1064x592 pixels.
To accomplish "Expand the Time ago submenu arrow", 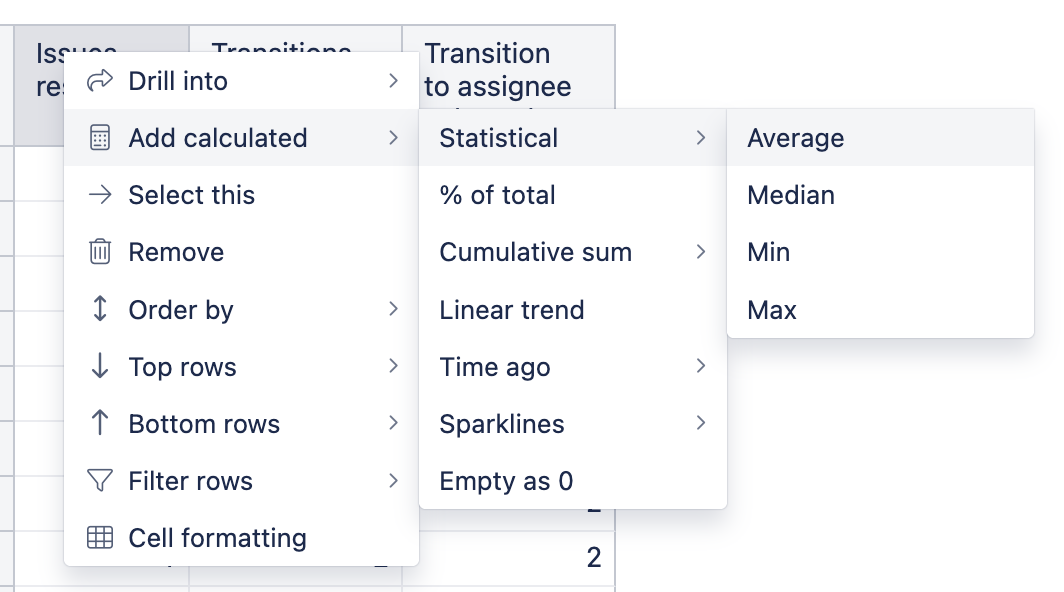I will coord(701,366).
